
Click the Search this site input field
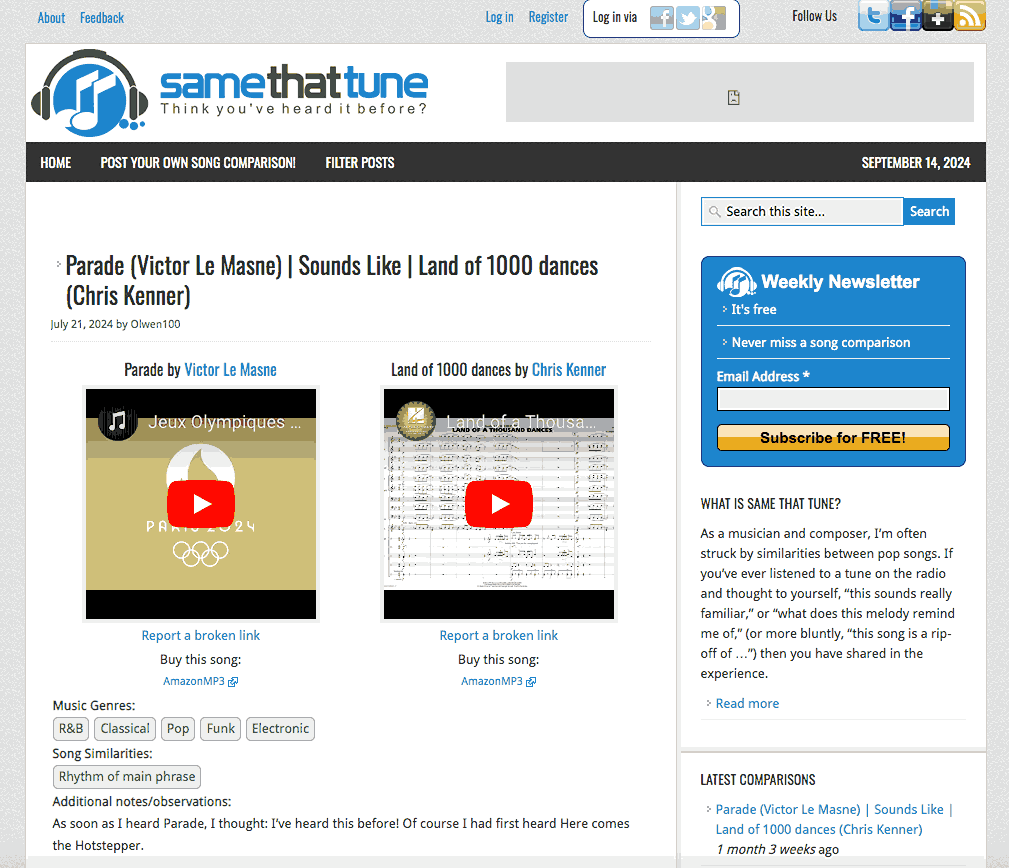tap(802, 212)
